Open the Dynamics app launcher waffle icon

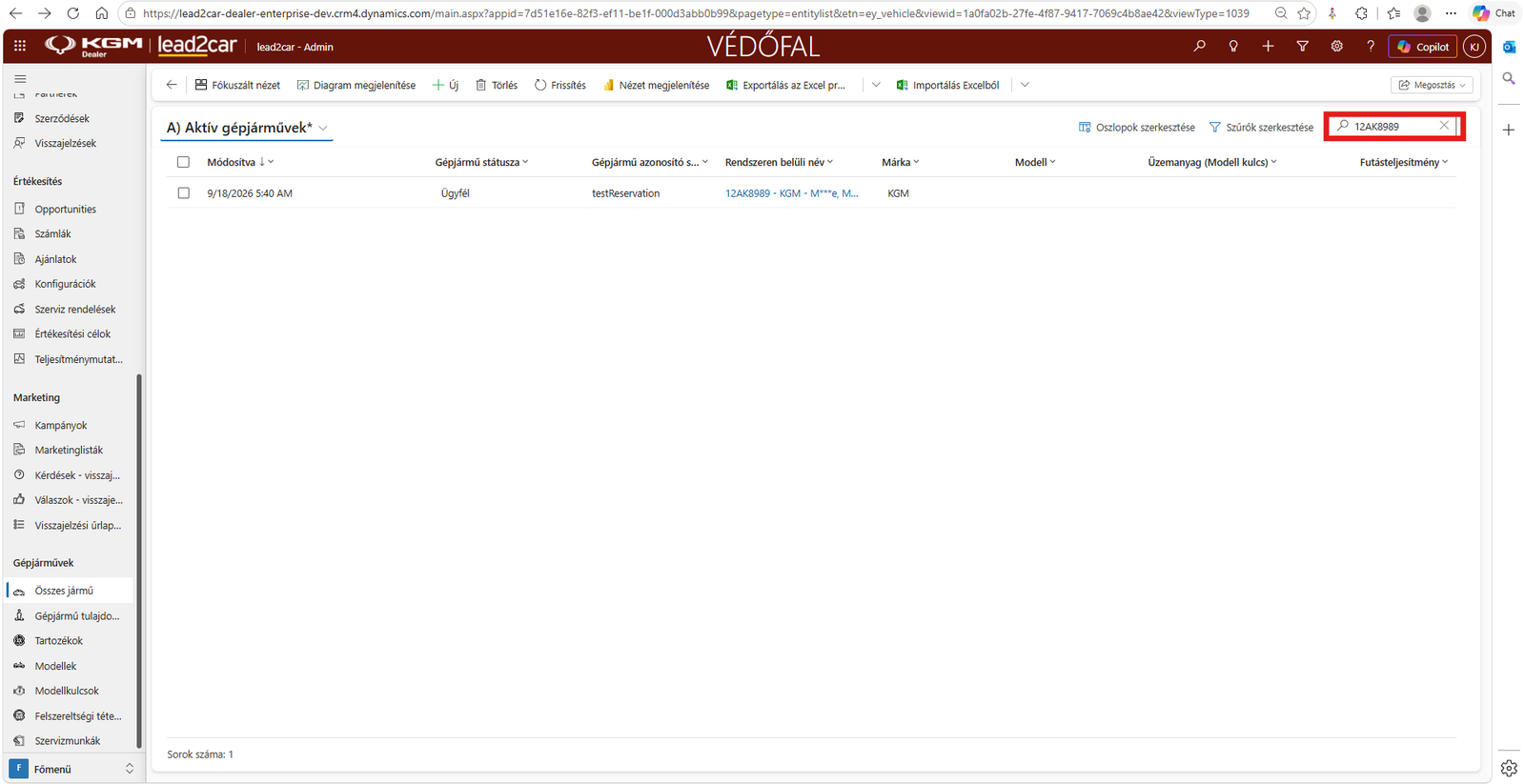[20, 46]
